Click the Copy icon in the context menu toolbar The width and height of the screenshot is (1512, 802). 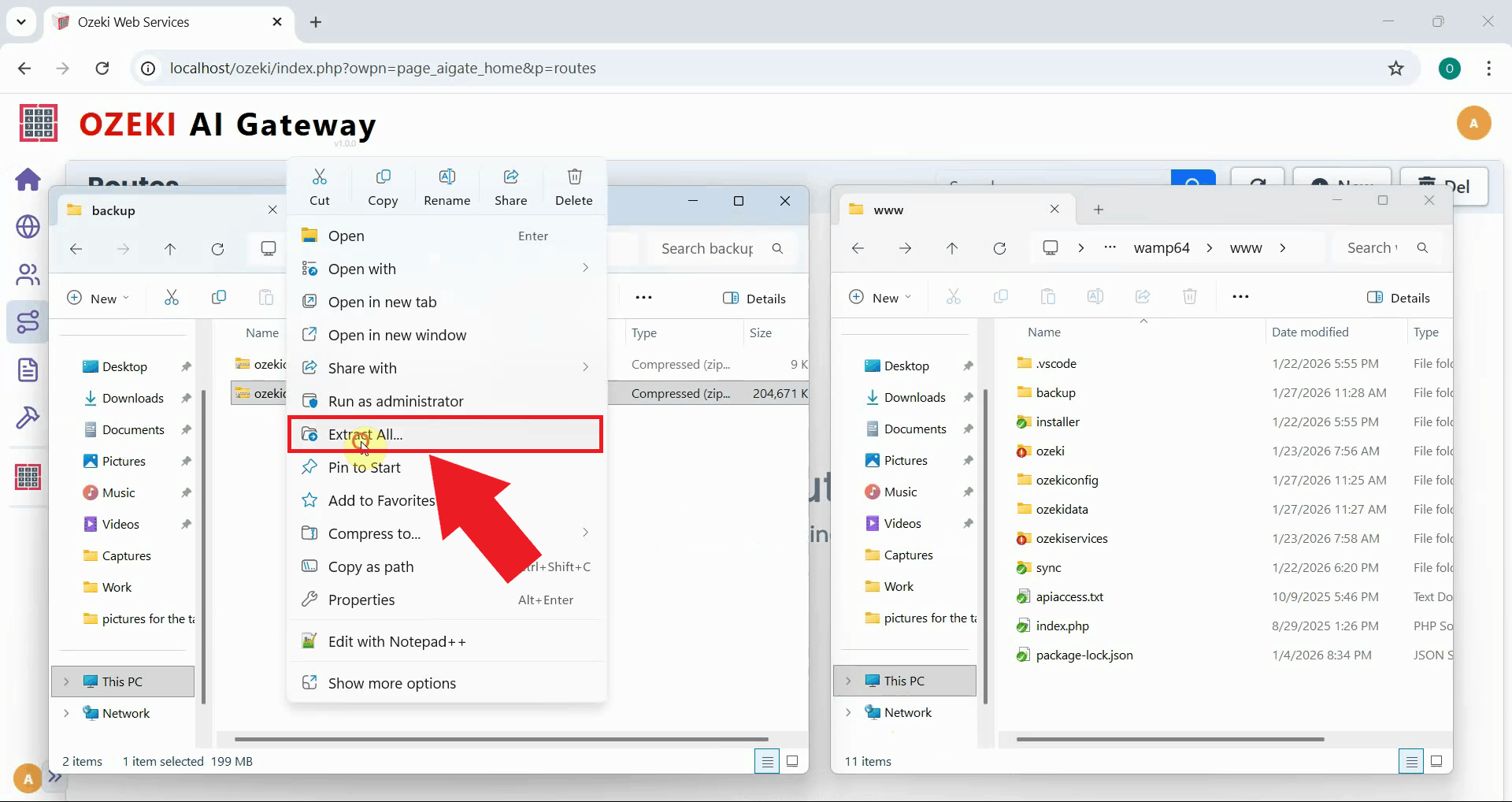pyautogui.click(x=383, y=186)
